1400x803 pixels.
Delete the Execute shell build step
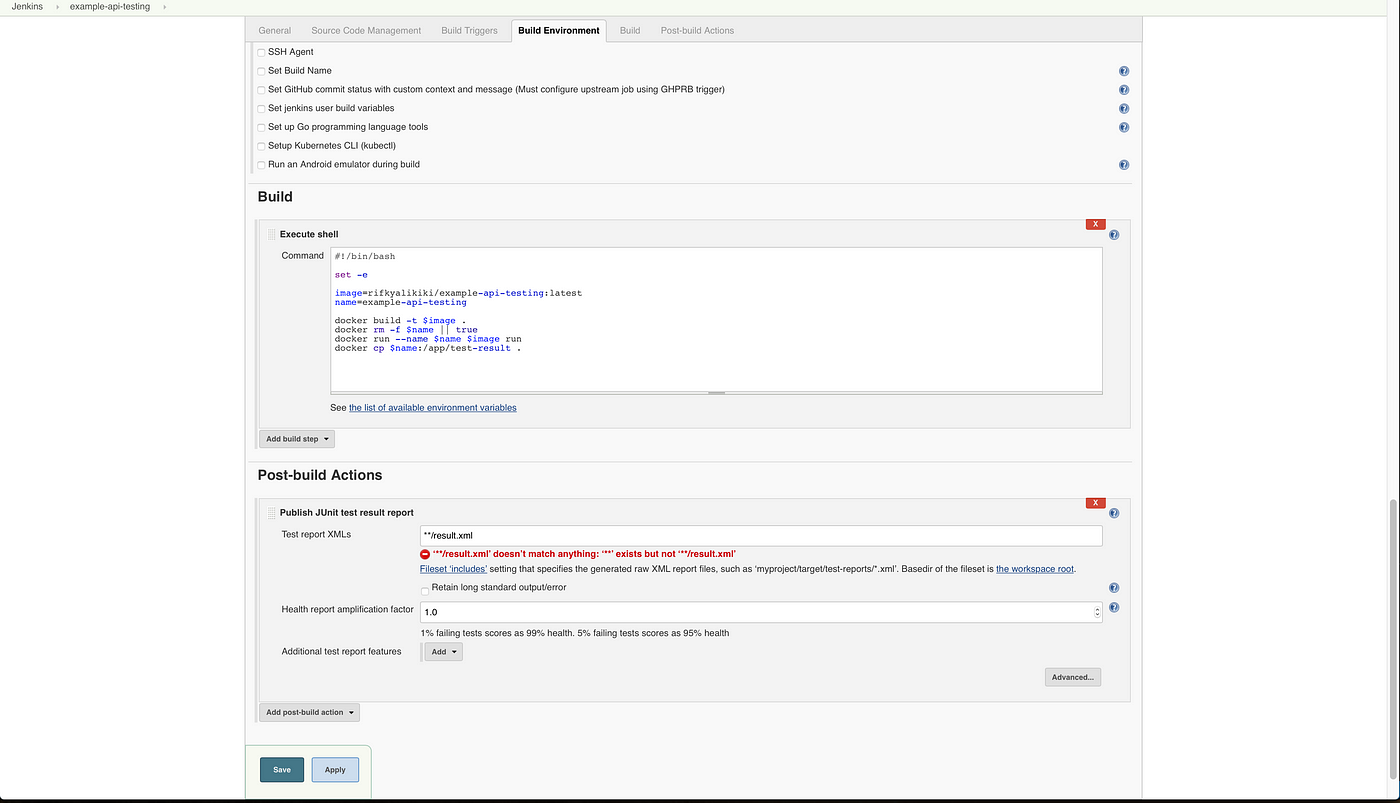[1095, 224]
